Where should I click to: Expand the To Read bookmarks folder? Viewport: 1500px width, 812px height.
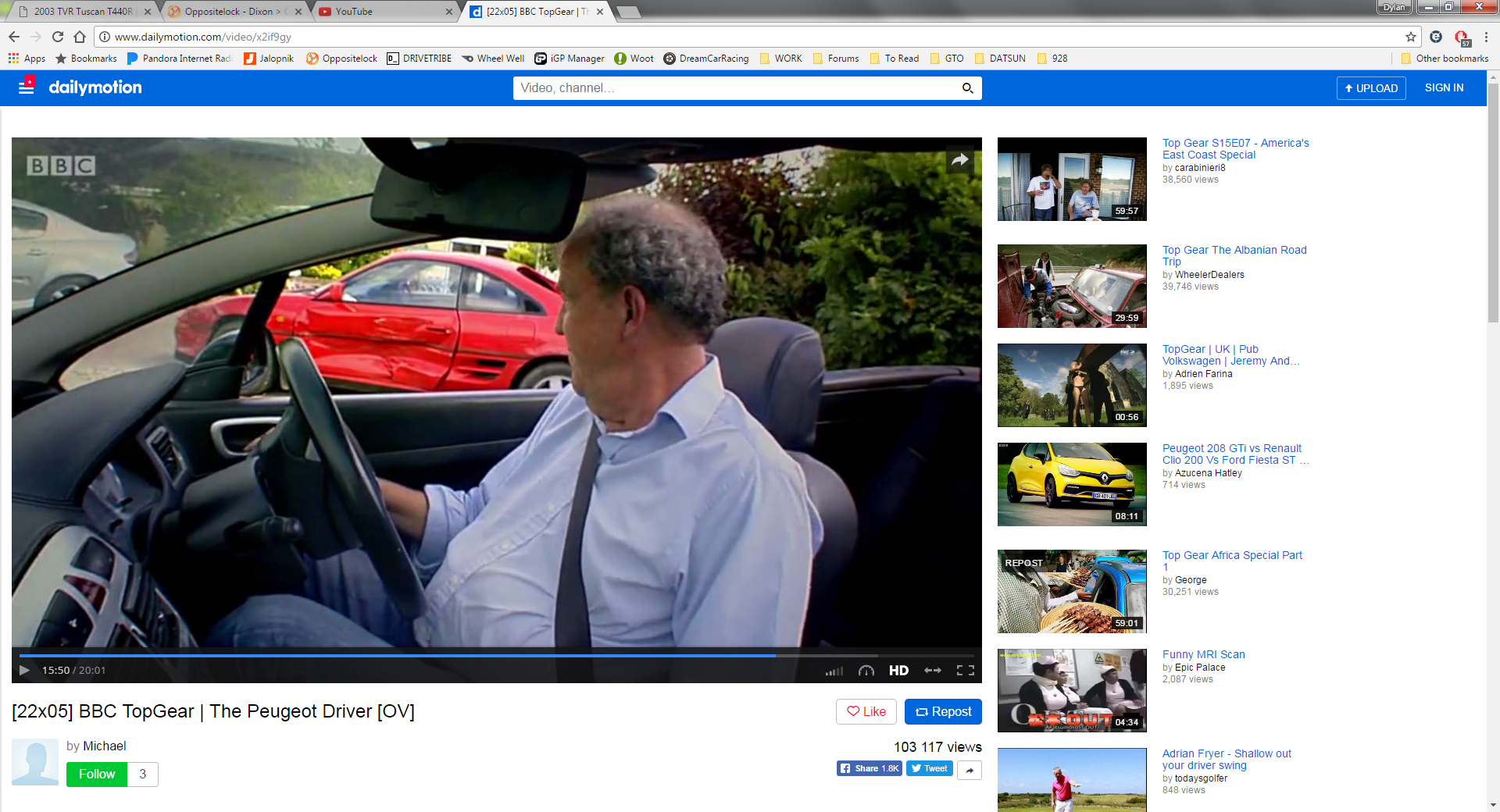coord(894,59)
